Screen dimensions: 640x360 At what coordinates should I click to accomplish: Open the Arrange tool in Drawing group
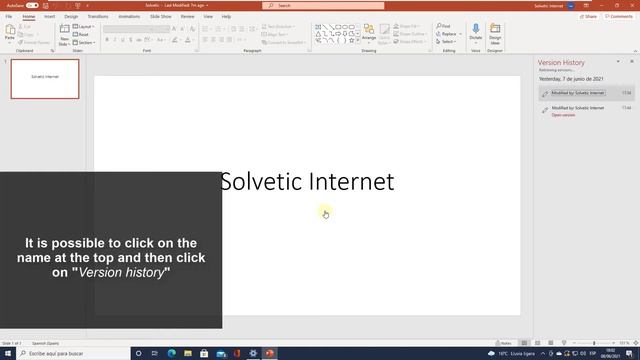pyautogui.click(x=369, y=33)
